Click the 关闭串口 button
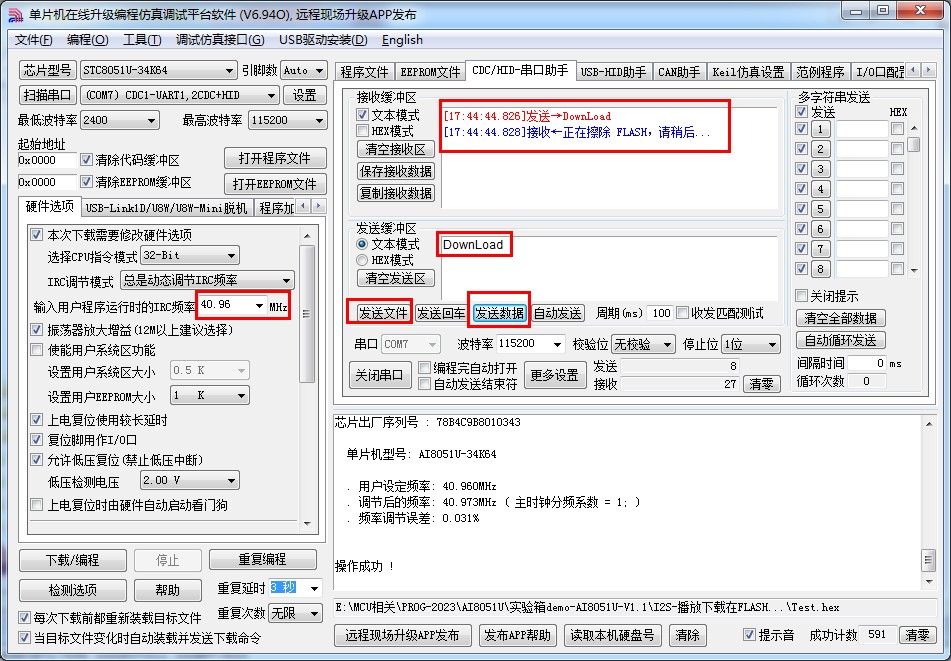 pyautogui.click(x=378, y=375)
